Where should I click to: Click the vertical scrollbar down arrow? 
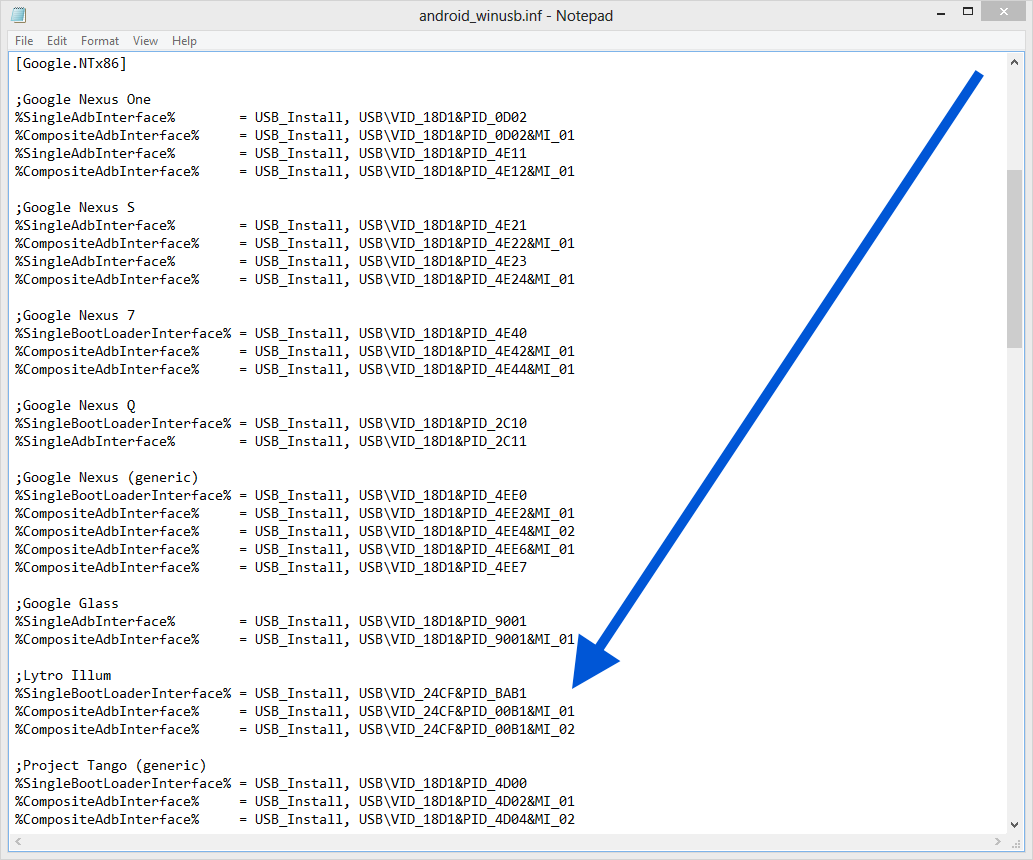coord(1015,824)
